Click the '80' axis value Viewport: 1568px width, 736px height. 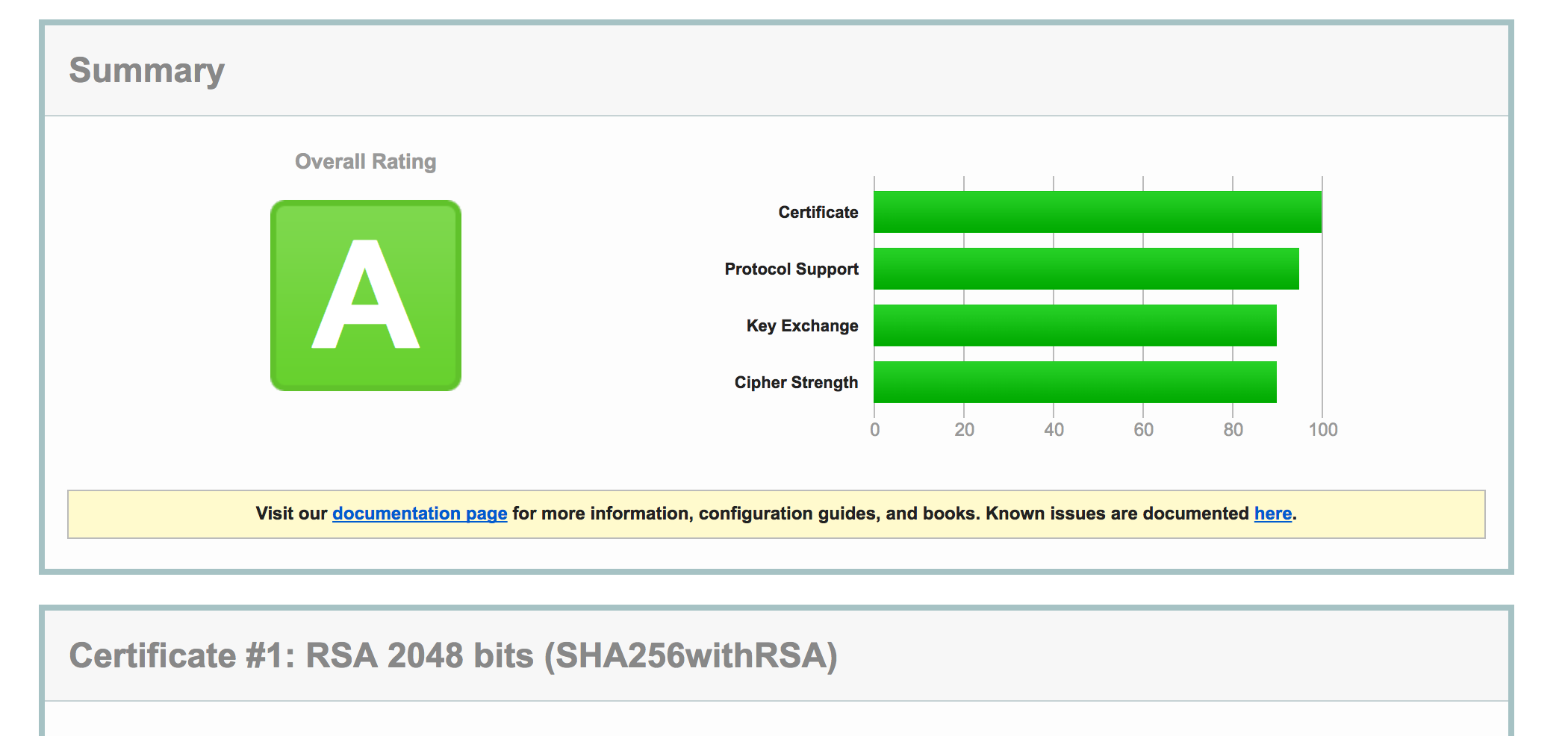(1233, 430)
